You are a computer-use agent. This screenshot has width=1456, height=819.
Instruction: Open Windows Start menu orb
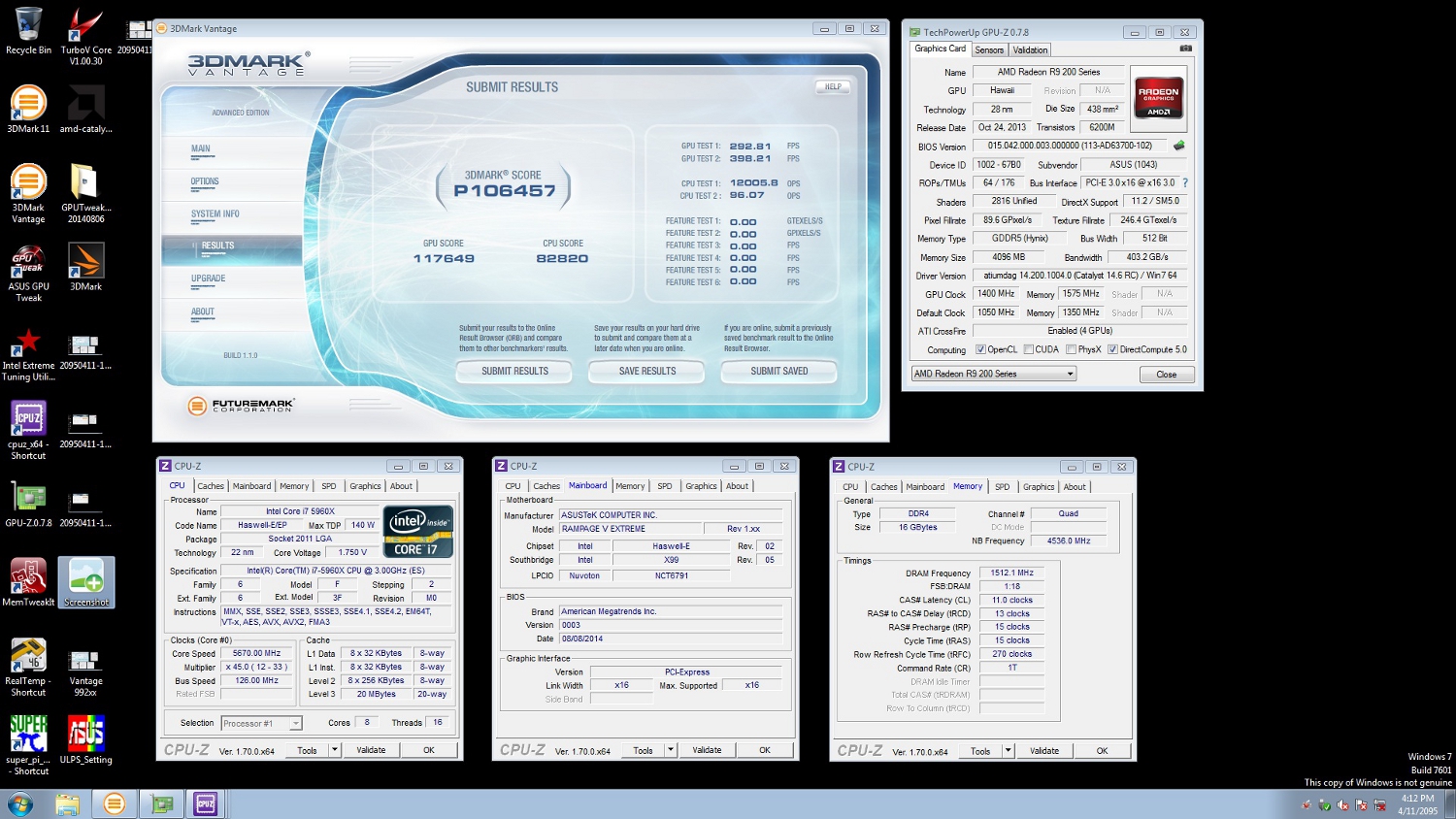(x=20, y=803)
